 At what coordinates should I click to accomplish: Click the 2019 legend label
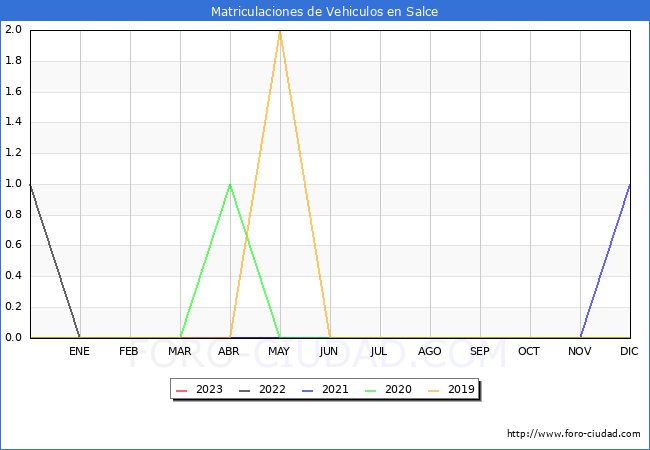pyautogui.click(x=461, y=390)
